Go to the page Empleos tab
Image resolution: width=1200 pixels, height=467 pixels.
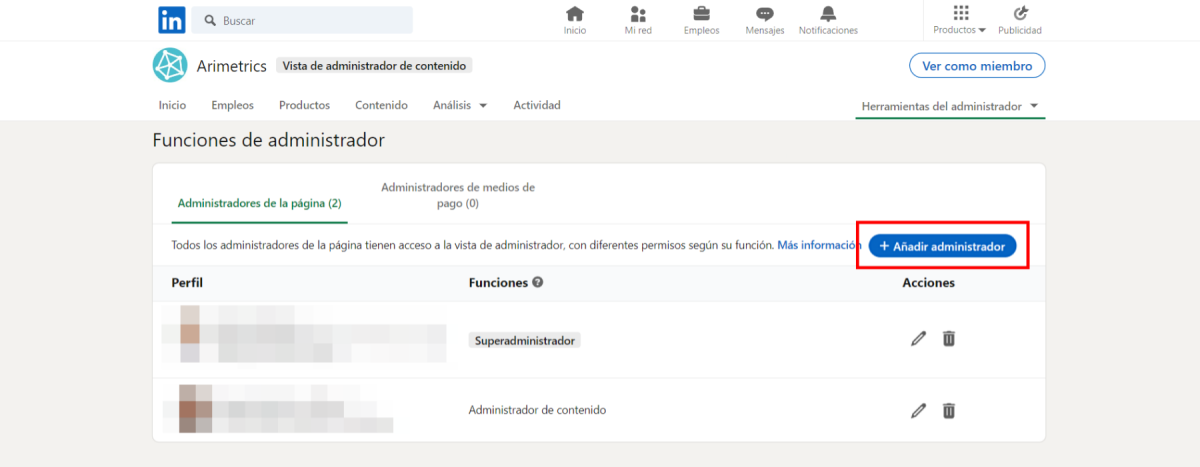(232, 105)
